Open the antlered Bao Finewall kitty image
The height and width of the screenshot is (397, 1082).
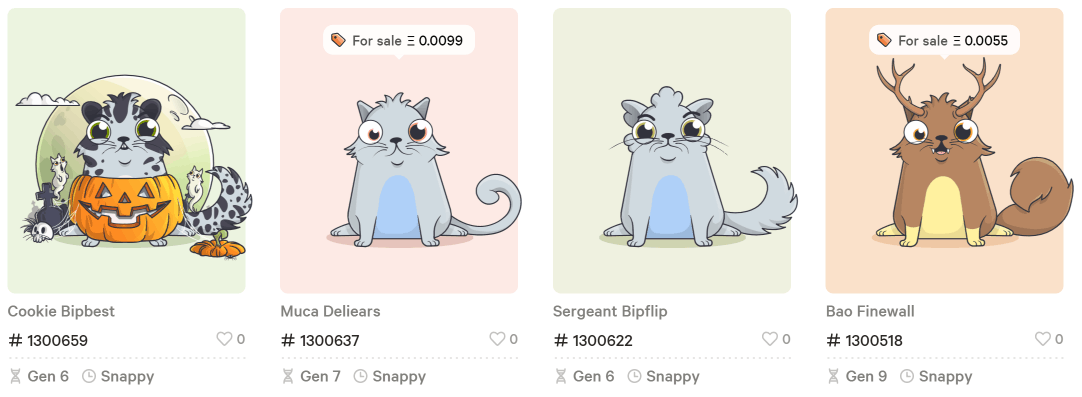pos(945,151)
